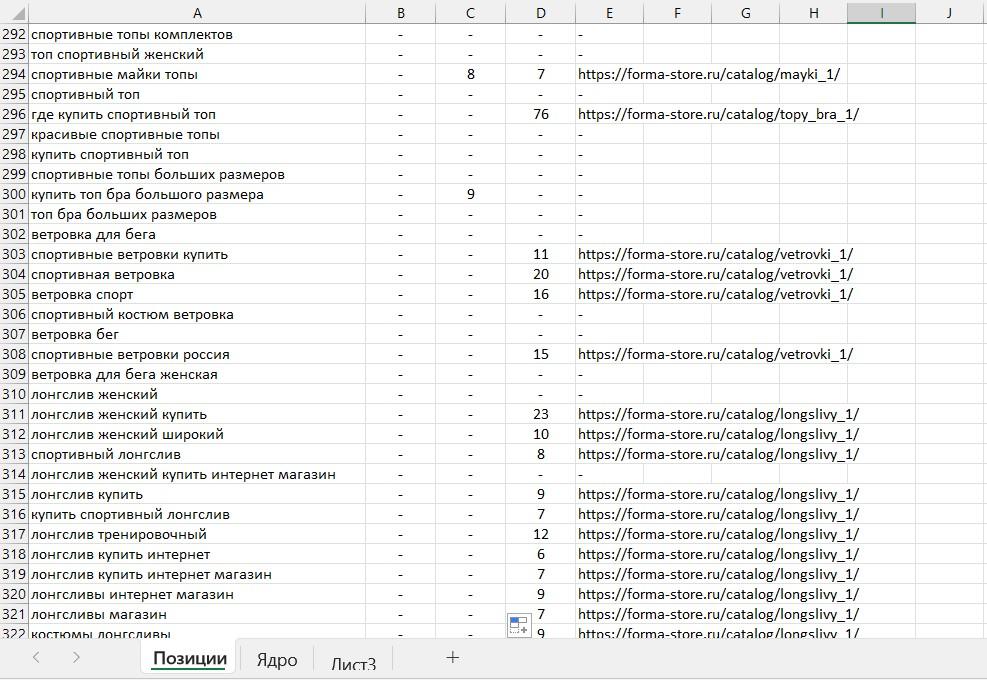Add a new sheet with the plus button
The image size is (987, 680).
coord(452,658)
